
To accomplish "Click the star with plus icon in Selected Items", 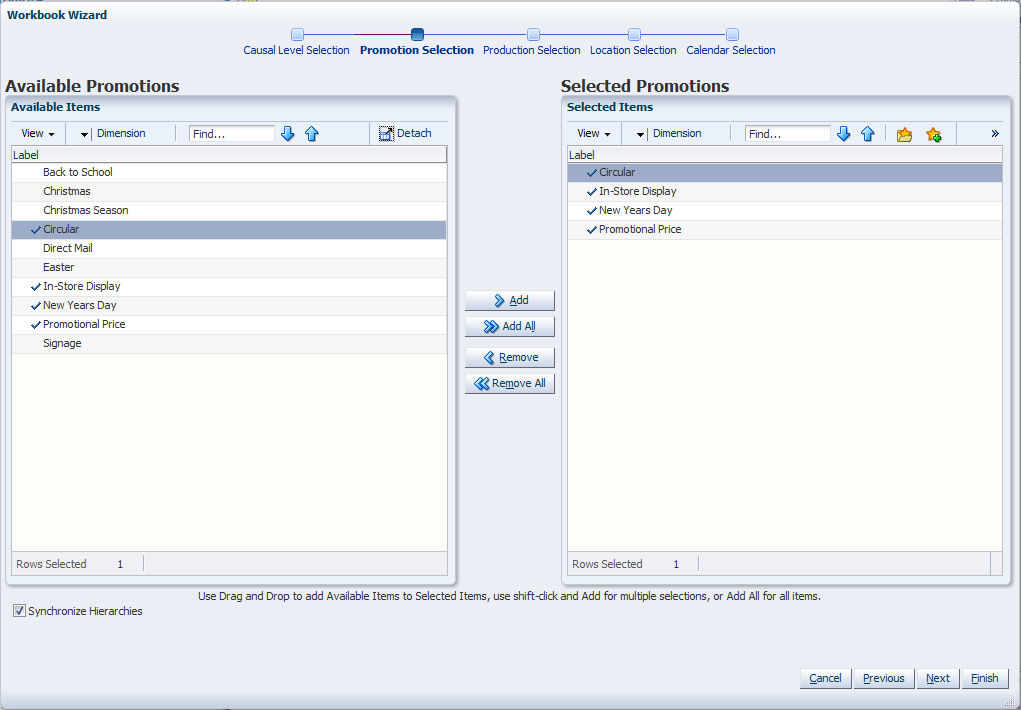I will [x=934, y=134].
